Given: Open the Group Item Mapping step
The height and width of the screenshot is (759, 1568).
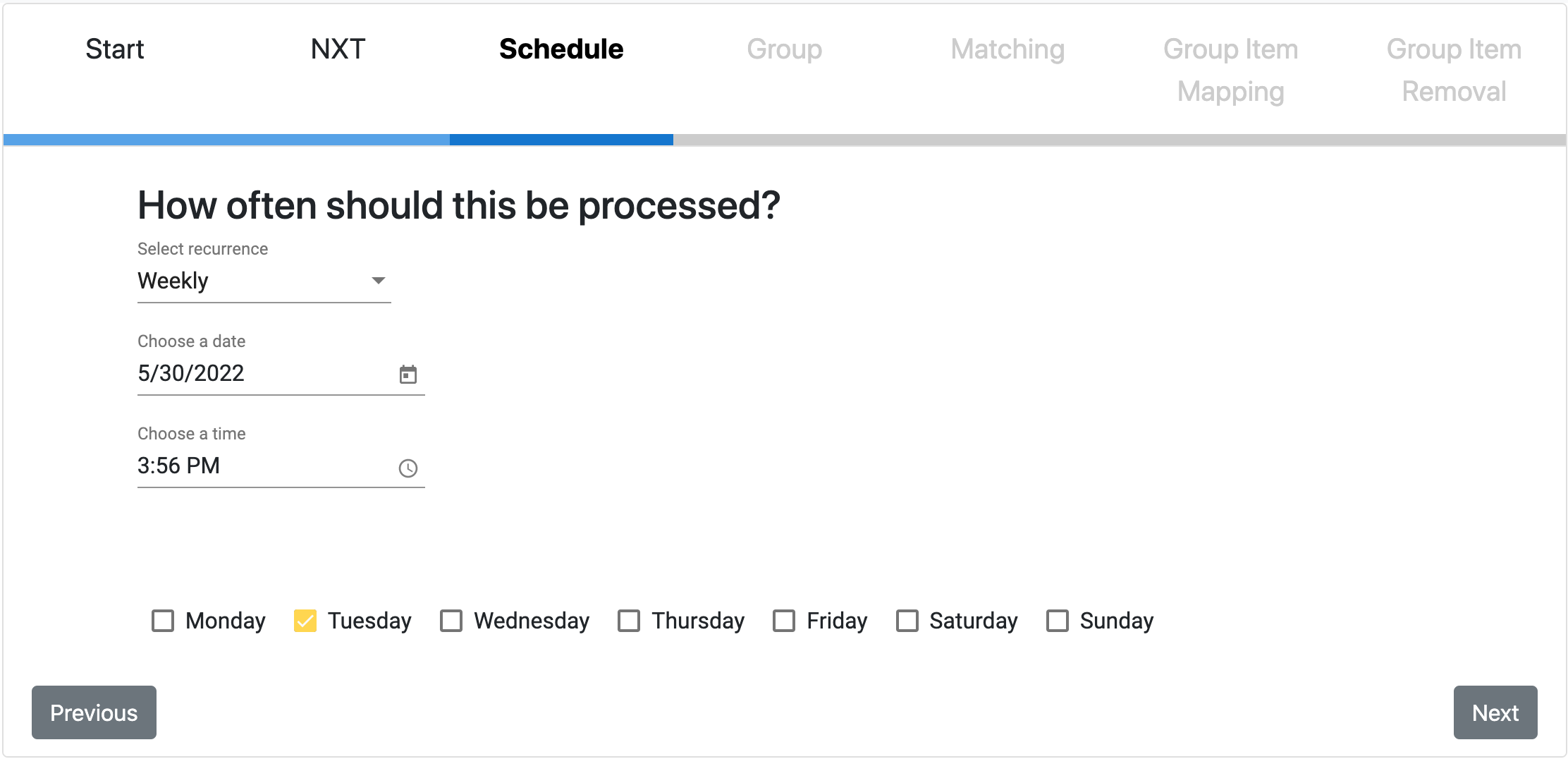Looking at the screenshot, I should coord(1231,70).
